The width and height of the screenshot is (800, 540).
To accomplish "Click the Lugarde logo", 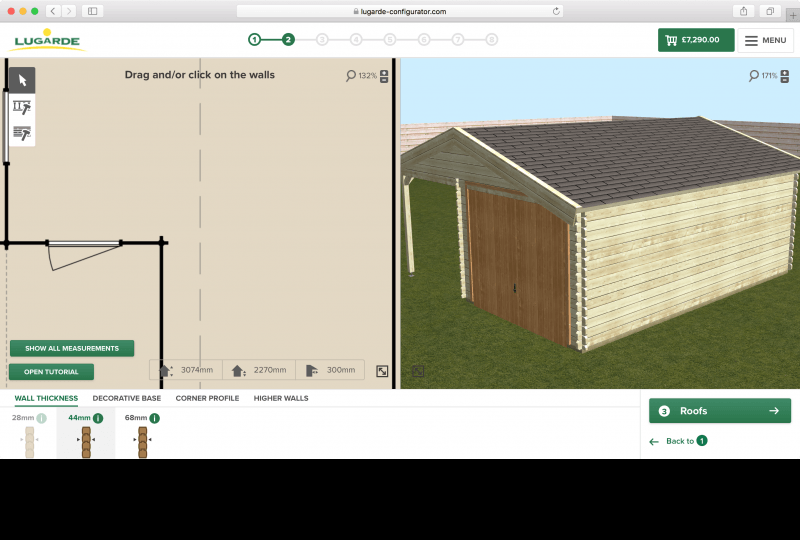I will tap(47, 40).
